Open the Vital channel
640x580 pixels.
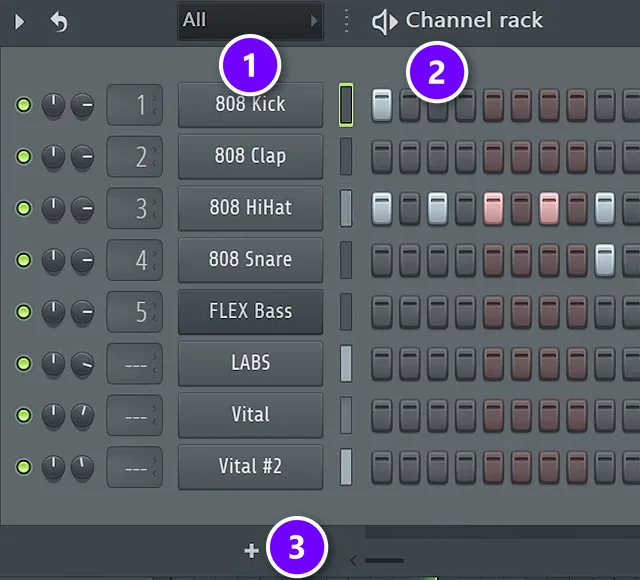pos(250,415)
